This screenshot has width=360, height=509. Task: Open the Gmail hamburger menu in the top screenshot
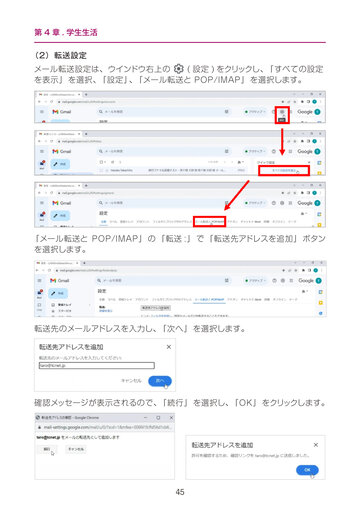click(42, 112)
